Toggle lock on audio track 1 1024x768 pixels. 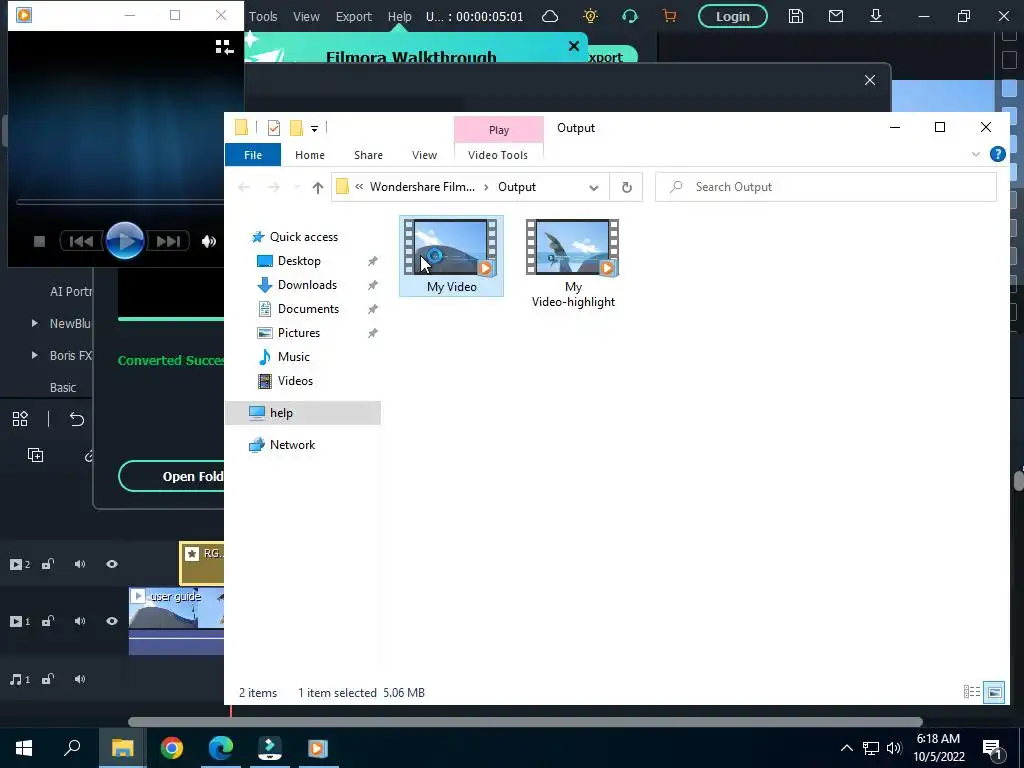(x=48, y=679)
